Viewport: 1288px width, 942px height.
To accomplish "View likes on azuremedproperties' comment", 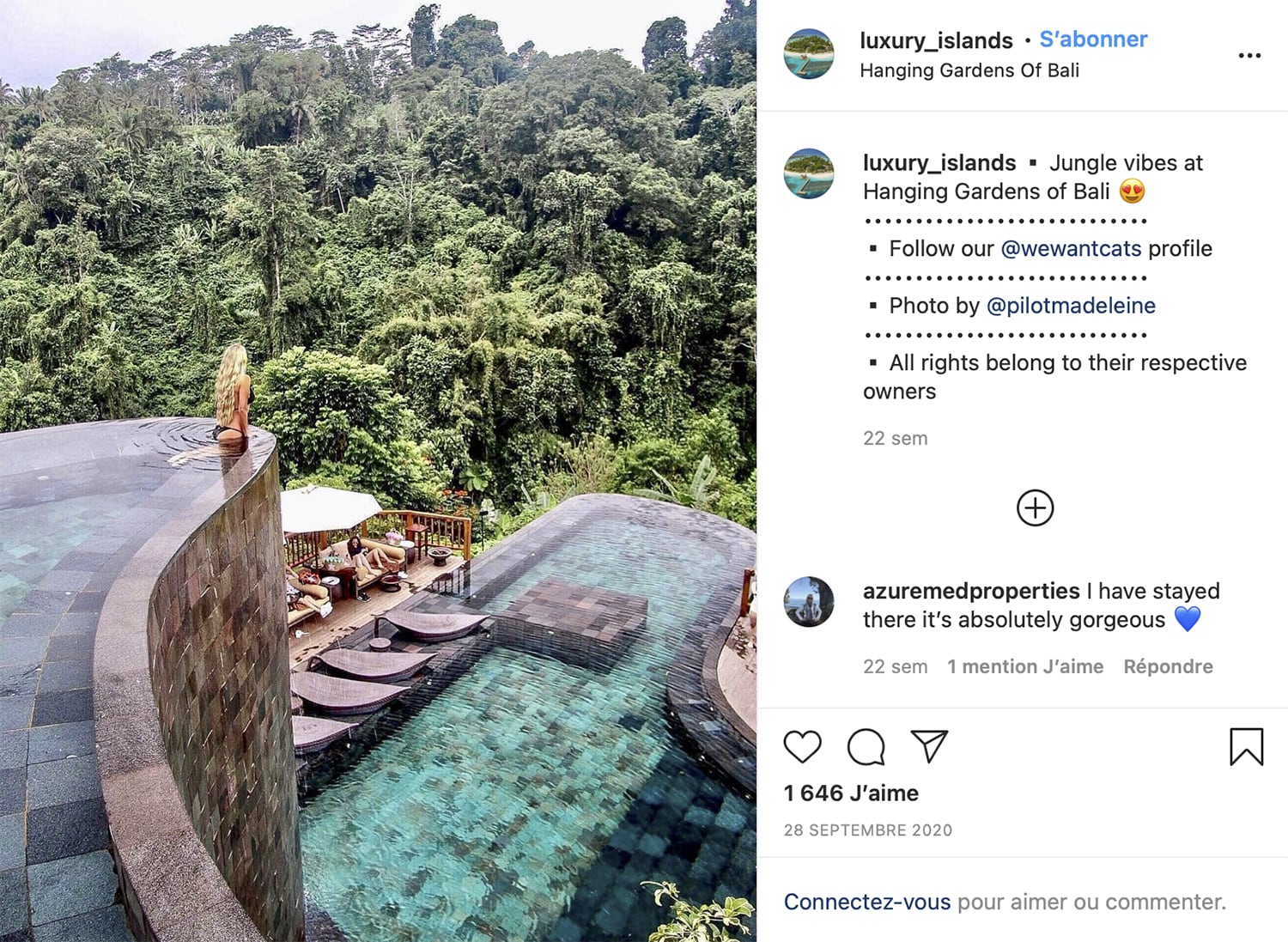I will click(x=1025, y=666).
